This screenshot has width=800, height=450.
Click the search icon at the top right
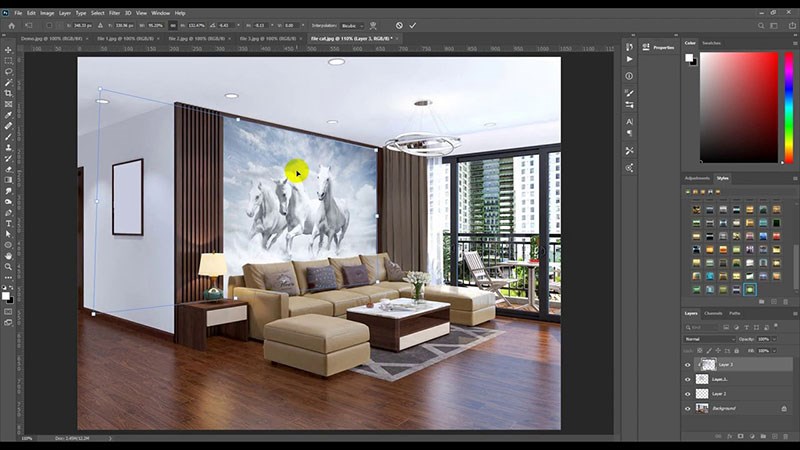click(x=761, y=26)
